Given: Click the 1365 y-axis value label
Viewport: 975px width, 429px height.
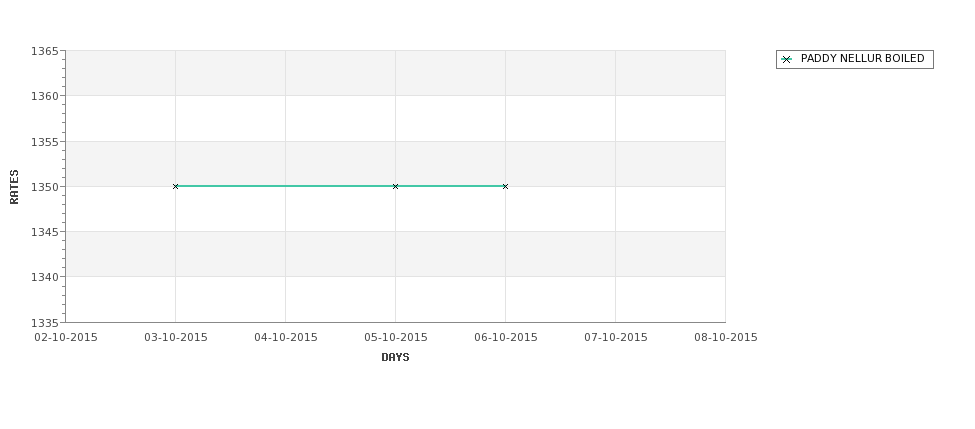Looking at the screenshot, I should pyautogui.click(x=44, y=51).
